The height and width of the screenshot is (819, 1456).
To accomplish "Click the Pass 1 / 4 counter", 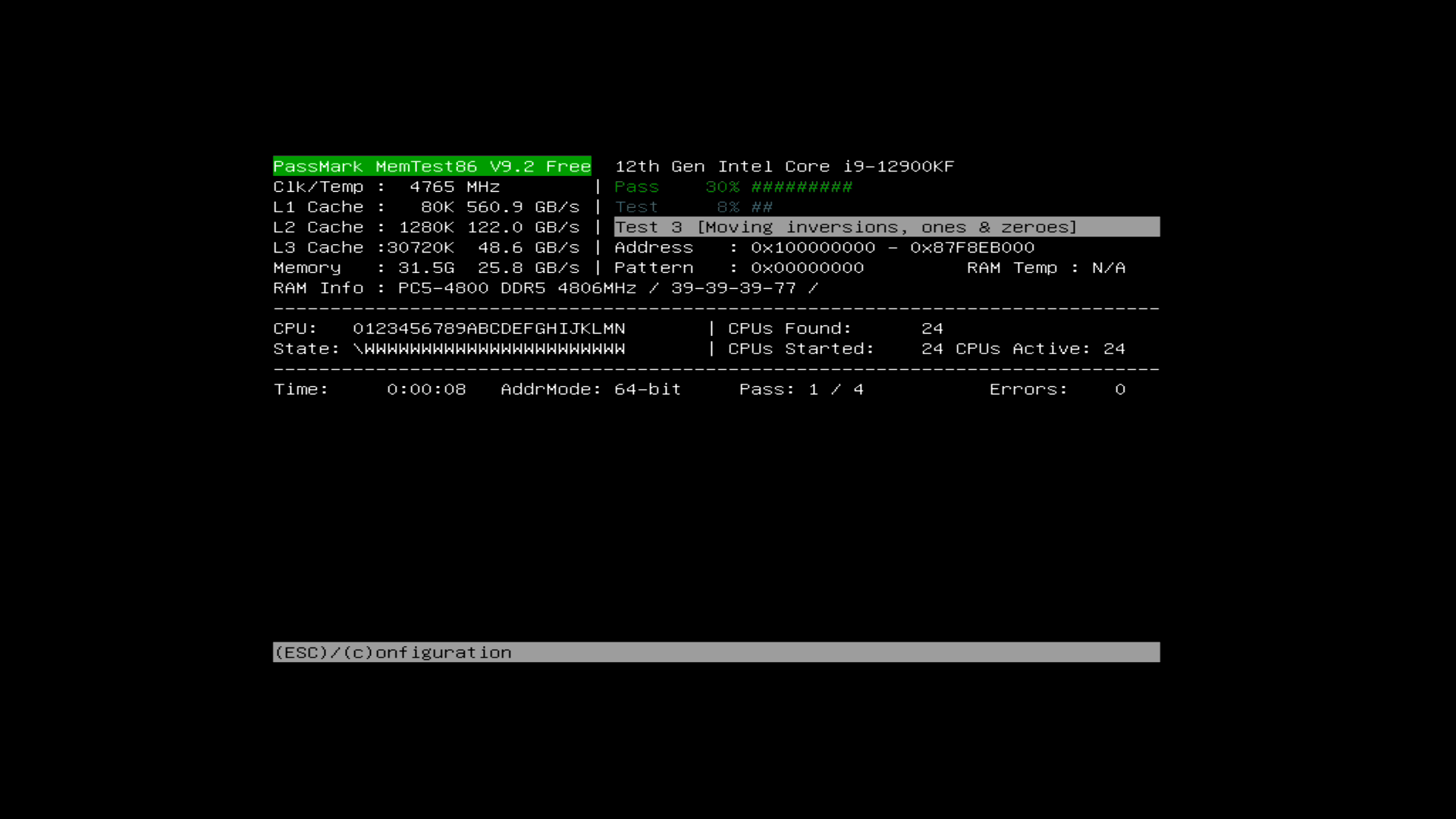I will (x=802, y=389).
